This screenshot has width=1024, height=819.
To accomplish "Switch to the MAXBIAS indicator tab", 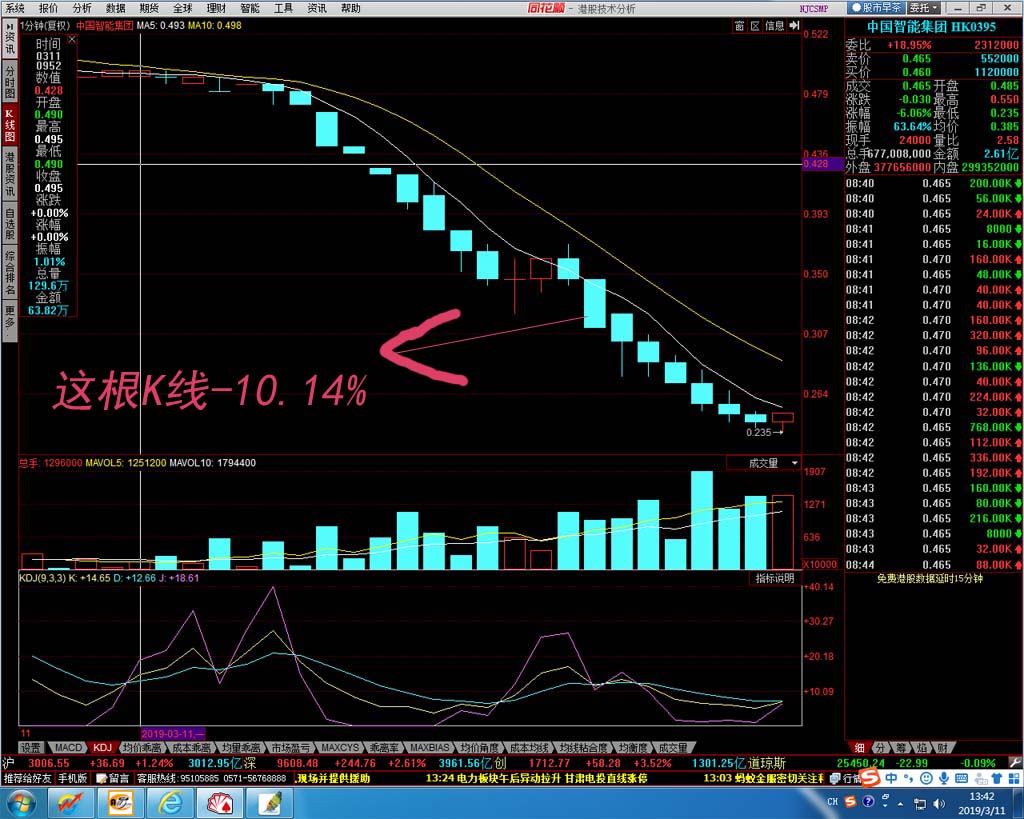I will 429,747.
